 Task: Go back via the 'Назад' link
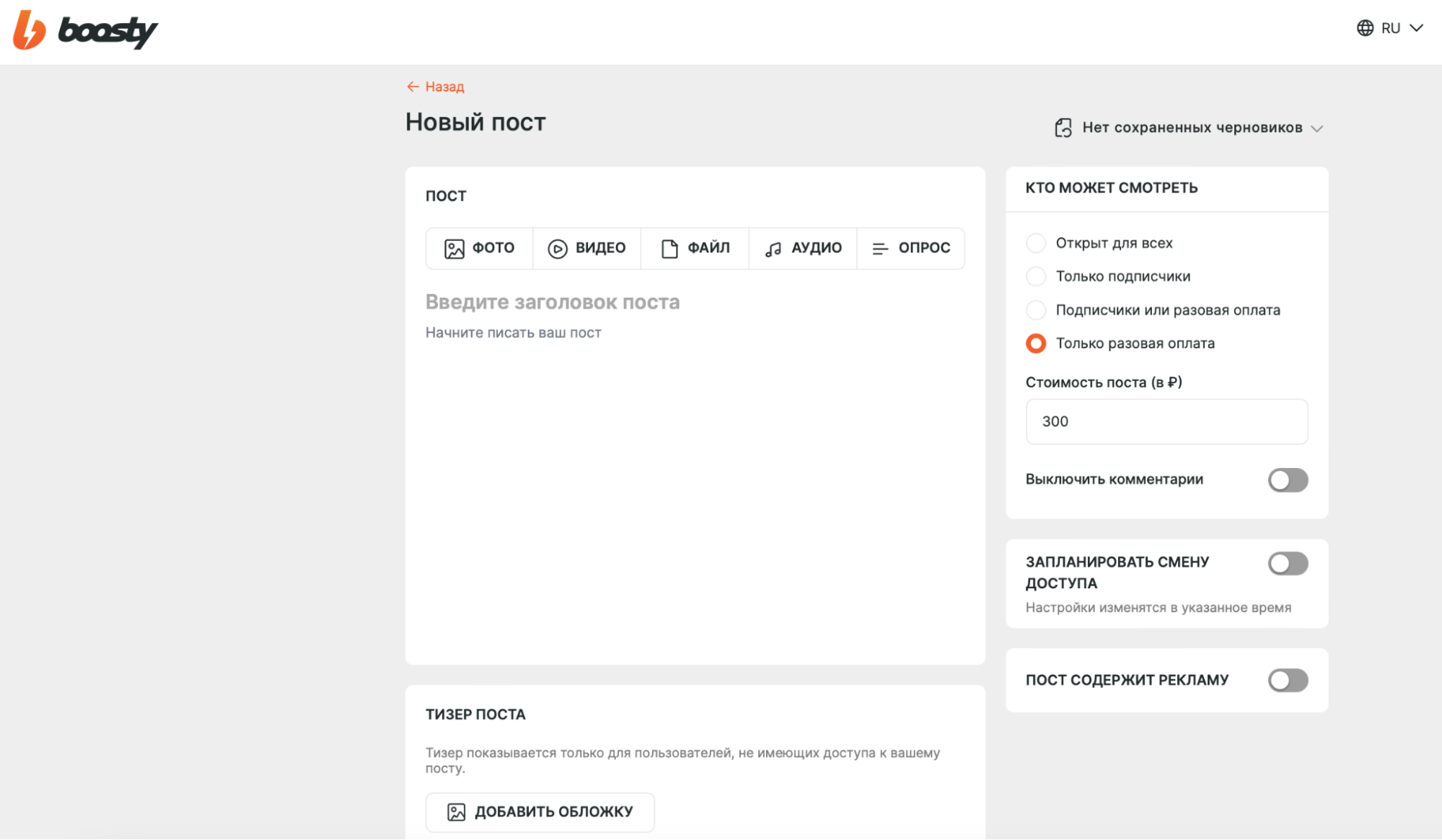[x=436, y=87]
